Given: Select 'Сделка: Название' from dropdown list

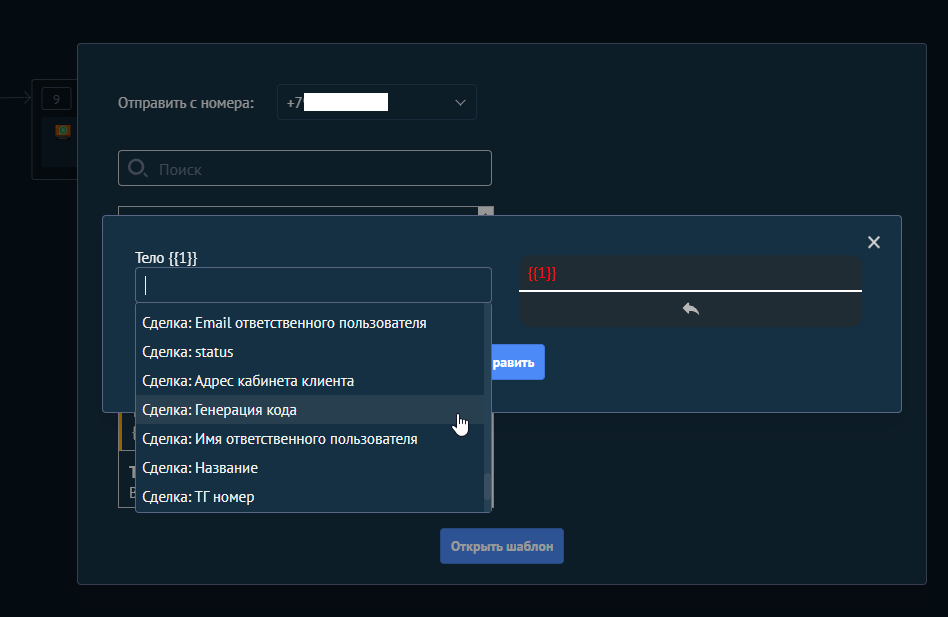Looking at the screenshot, I should pos(310,468).
